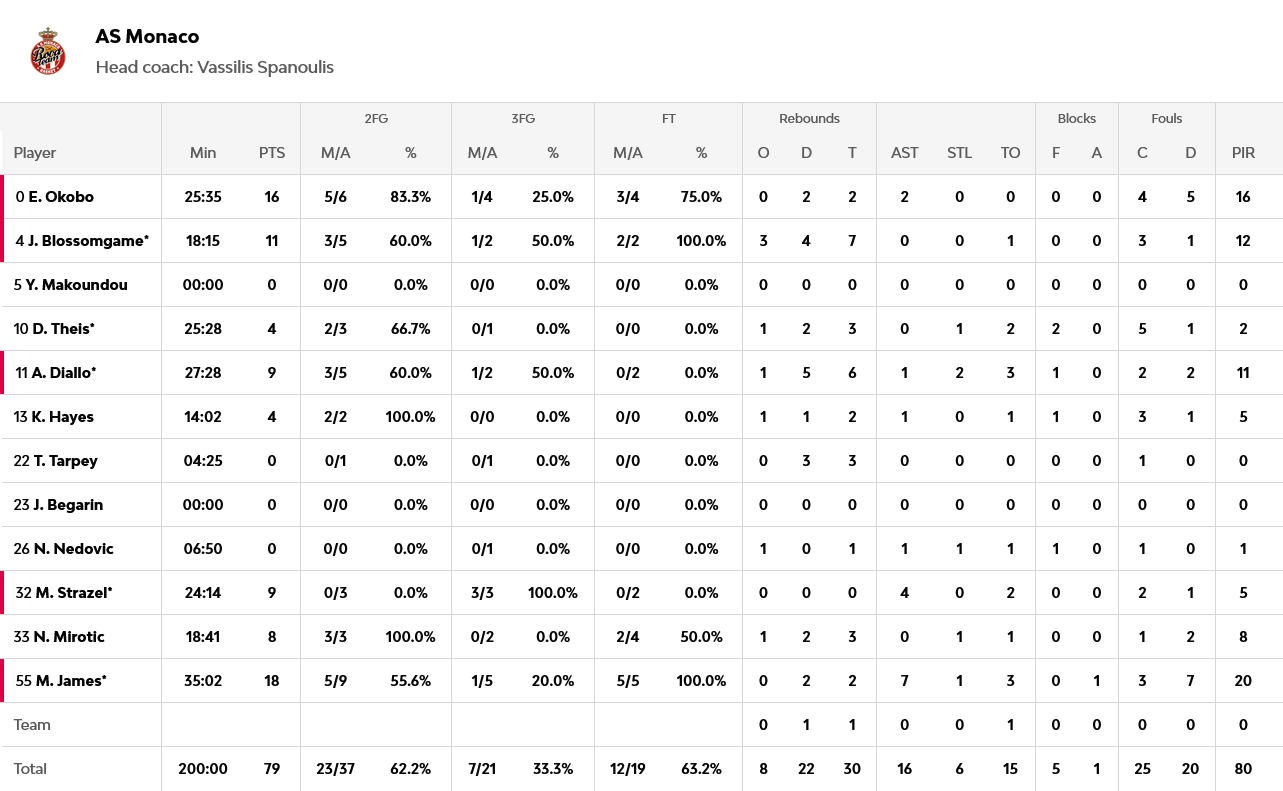Click A. Diallo's name

[63, 373]
